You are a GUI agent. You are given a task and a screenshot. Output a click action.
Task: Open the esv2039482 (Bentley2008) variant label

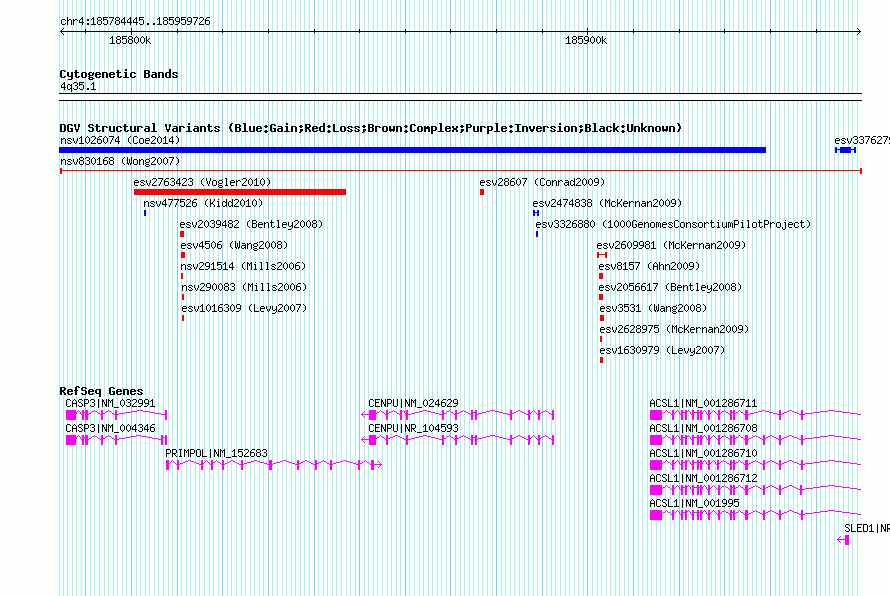pos(251,224)
